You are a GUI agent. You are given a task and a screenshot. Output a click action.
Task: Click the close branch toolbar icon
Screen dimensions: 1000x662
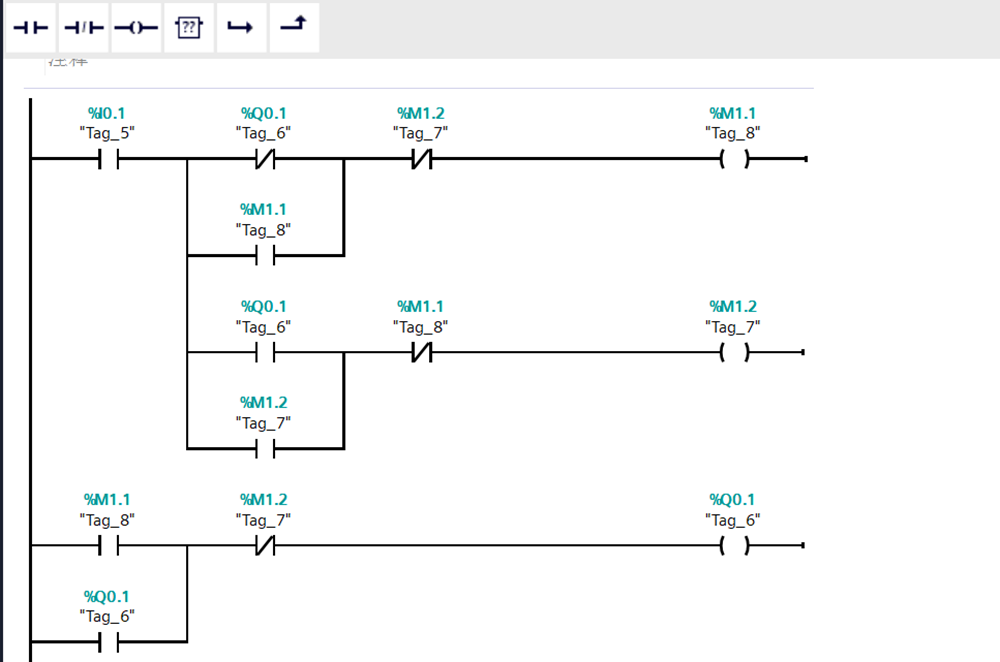[292, 27]
